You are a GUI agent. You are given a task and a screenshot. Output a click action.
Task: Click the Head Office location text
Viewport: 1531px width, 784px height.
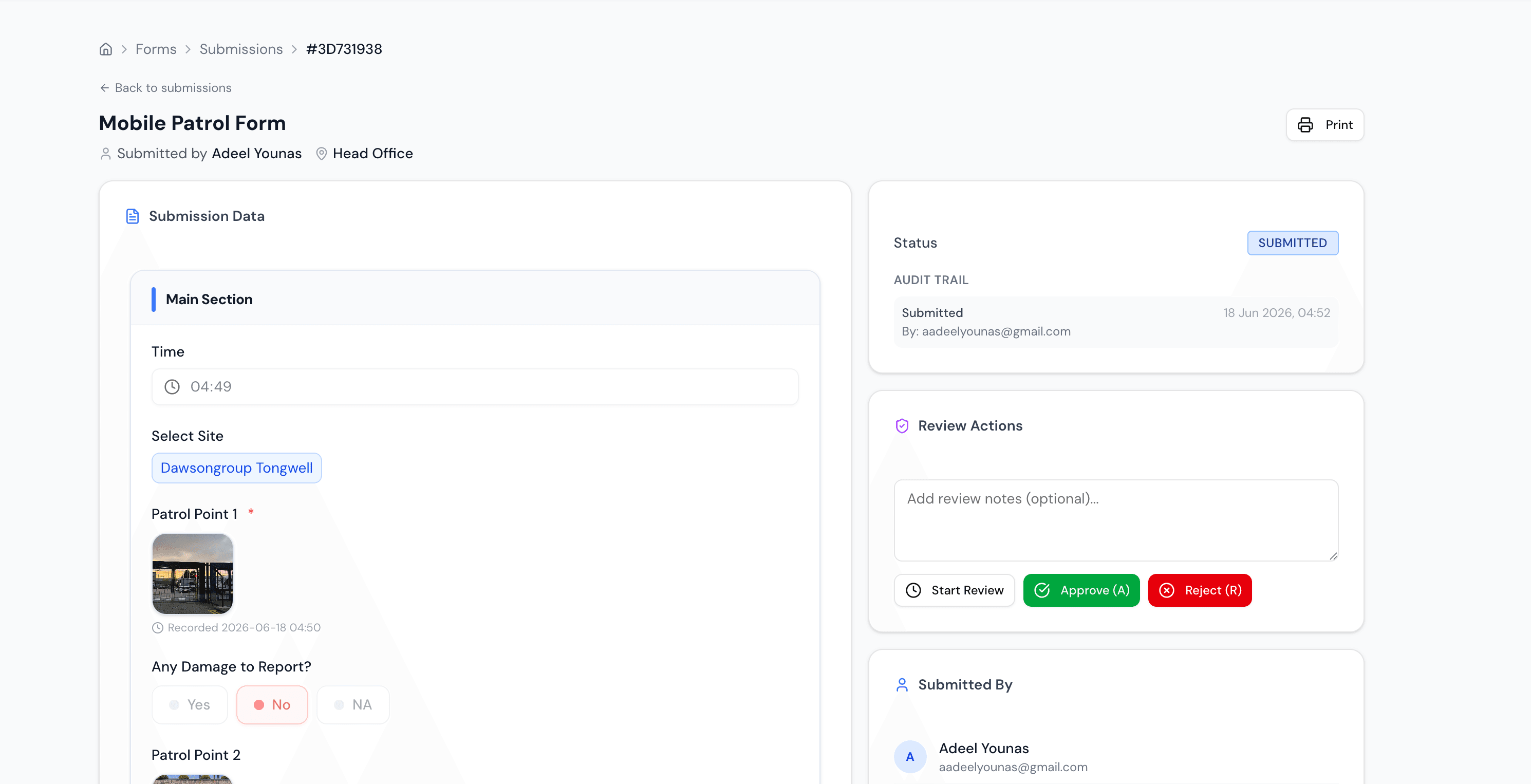372,154
